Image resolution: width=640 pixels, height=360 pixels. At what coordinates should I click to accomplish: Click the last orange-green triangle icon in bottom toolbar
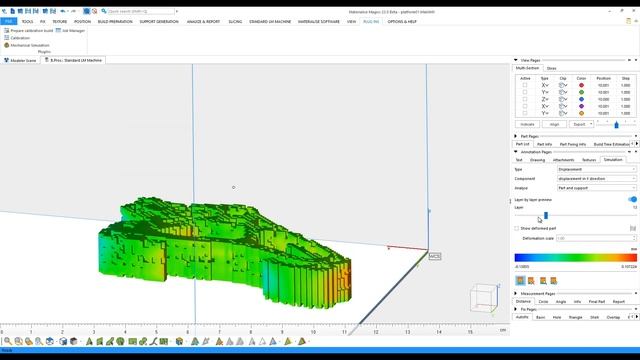302,341
